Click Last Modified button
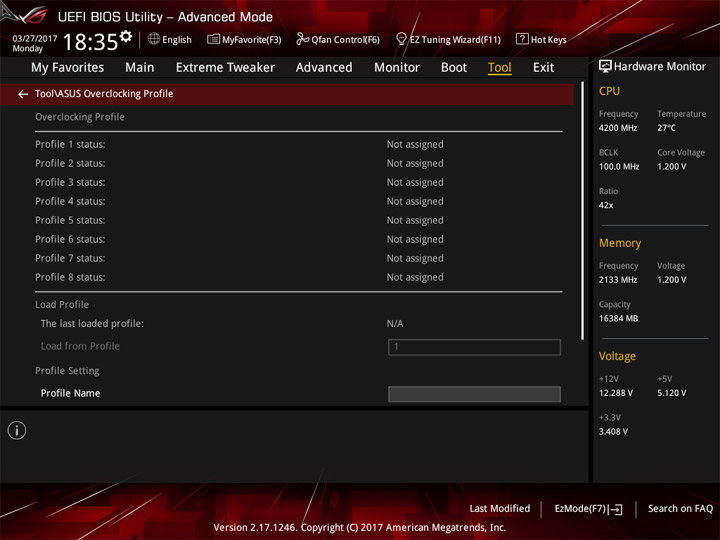720x540 pixels. [x=500, y=509]
